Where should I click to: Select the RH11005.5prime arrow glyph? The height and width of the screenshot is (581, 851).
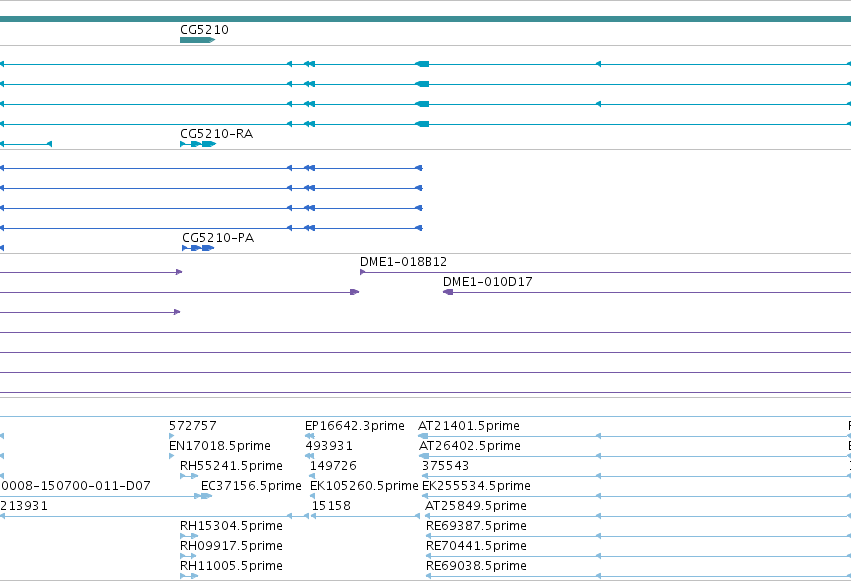(189, 576)
